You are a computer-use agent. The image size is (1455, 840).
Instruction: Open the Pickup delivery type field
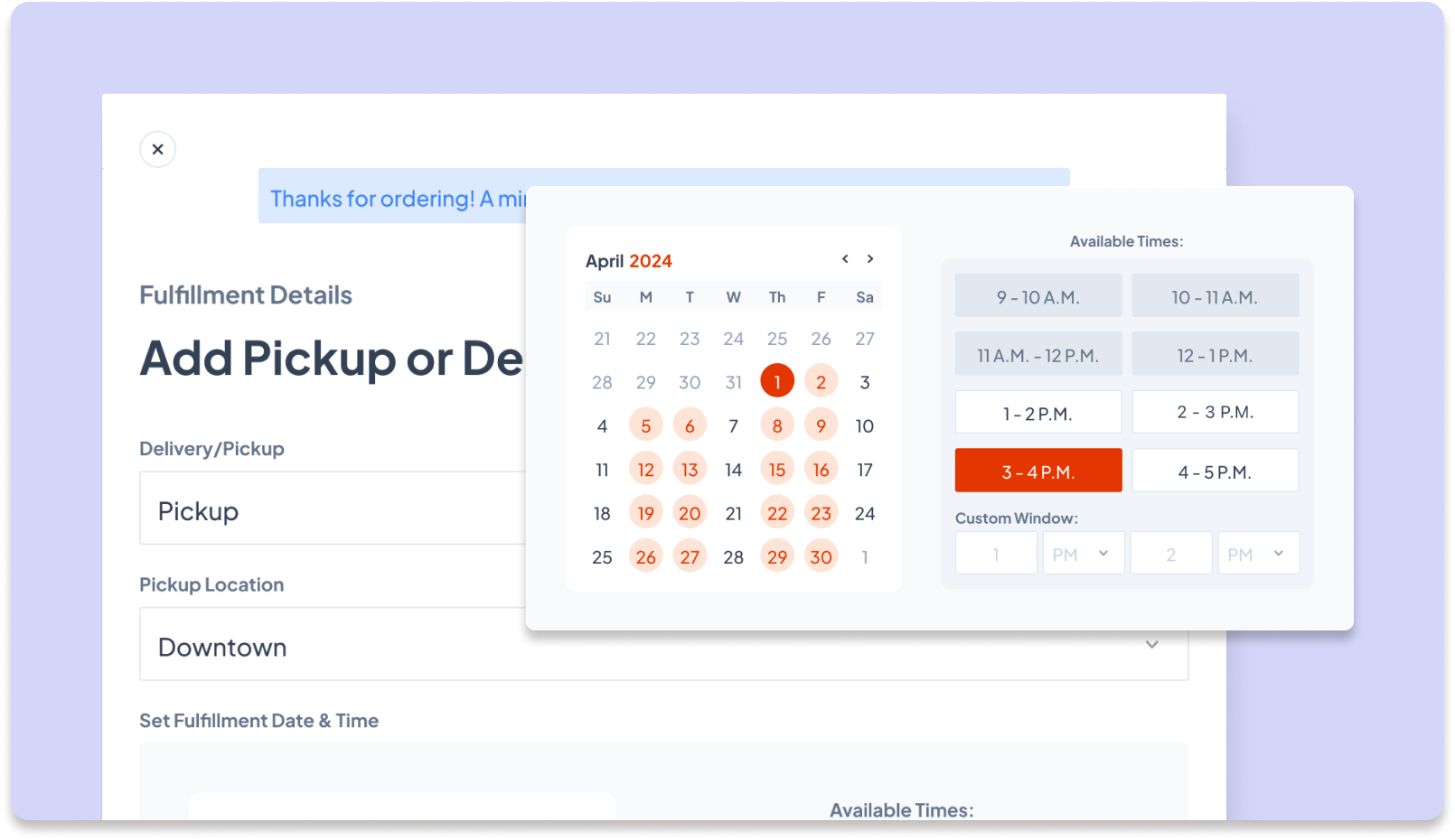point(333,508)
